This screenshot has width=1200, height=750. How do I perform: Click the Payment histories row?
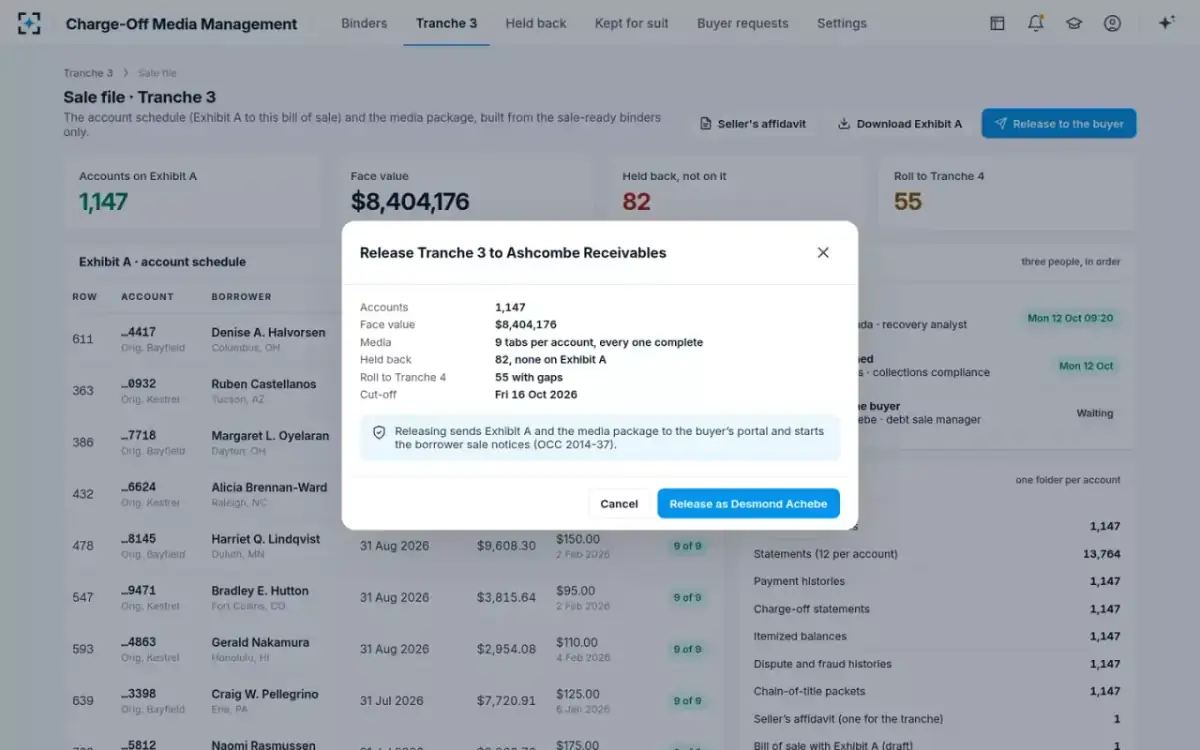tap(937, 582)
